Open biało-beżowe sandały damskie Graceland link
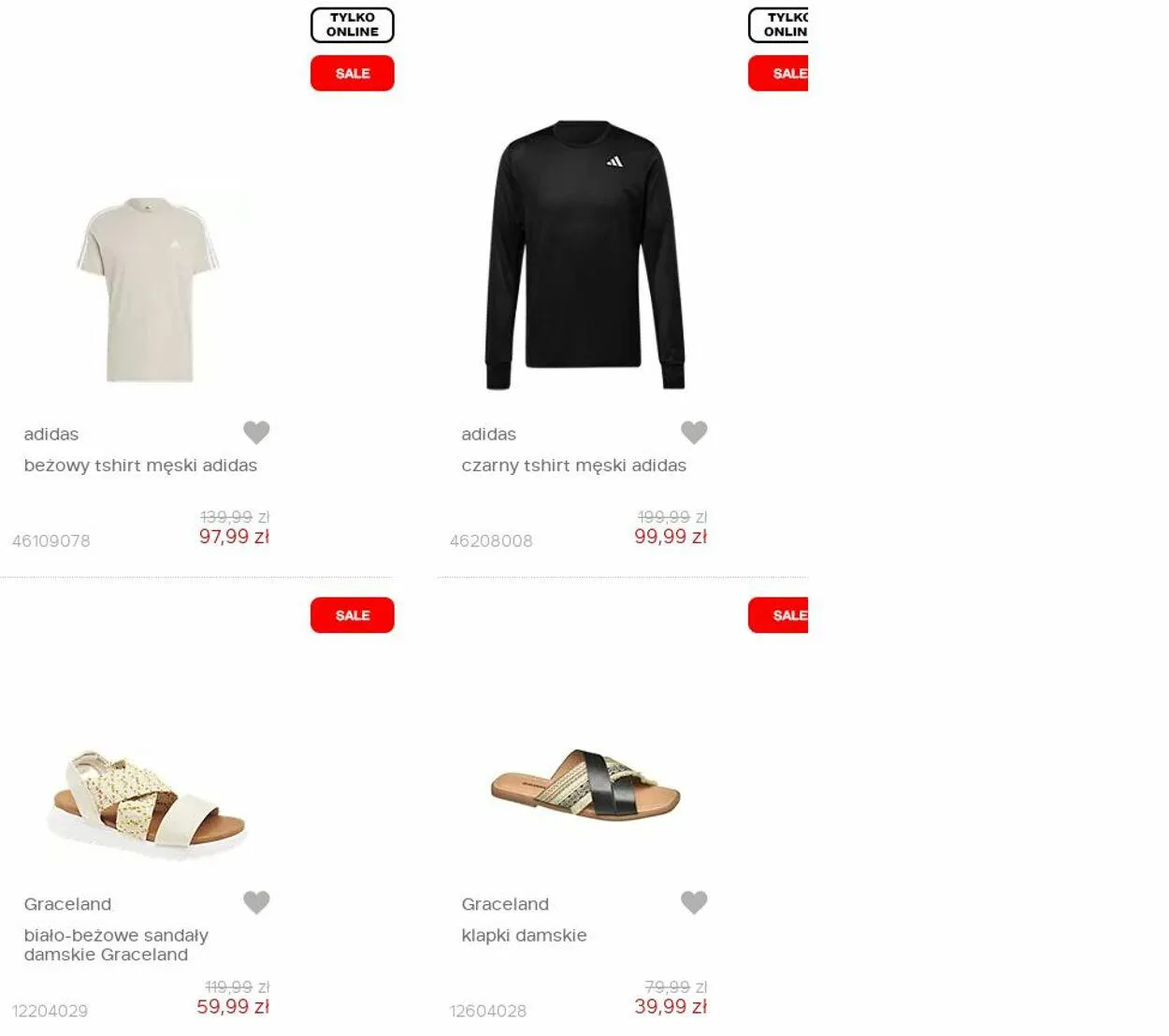 pos(116,944)
